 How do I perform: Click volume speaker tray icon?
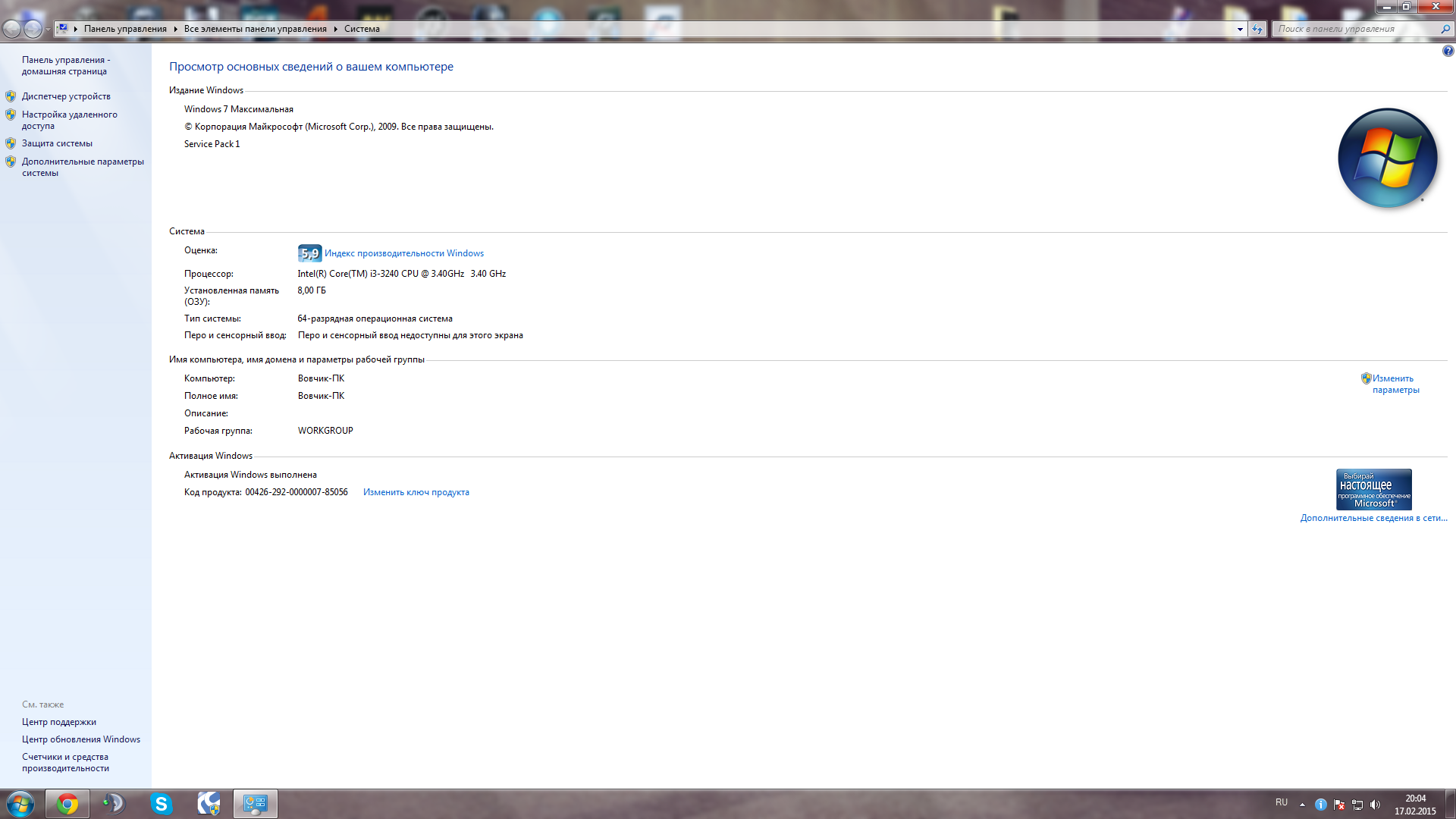coord(1376,805)
